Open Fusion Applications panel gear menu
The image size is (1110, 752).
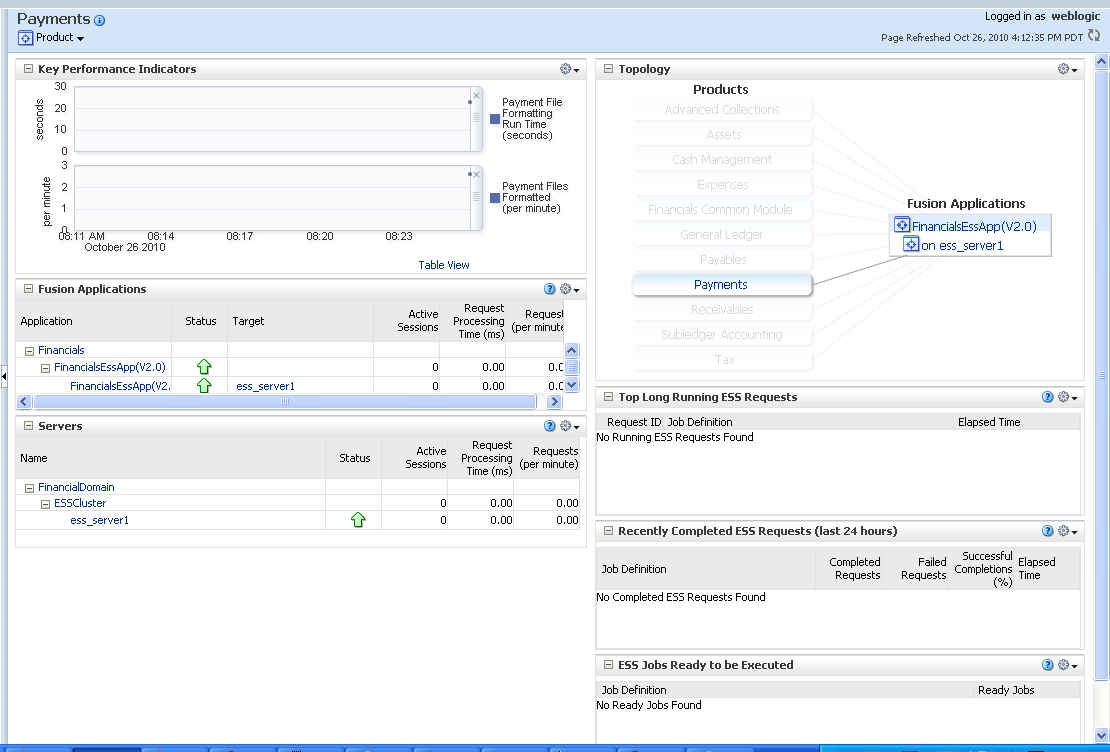[x=570, y=289]
